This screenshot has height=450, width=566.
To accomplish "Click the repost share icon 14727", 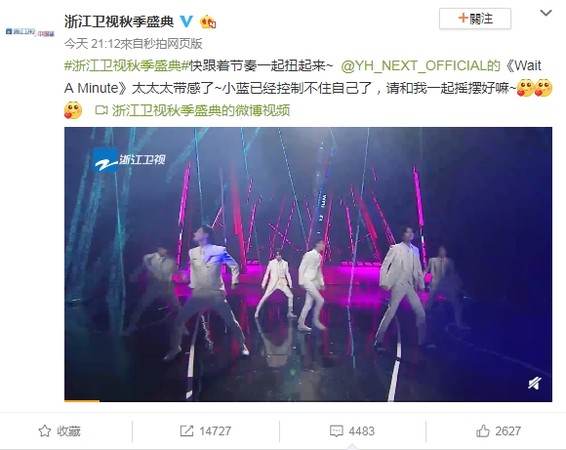I will [x=187, y=431].
